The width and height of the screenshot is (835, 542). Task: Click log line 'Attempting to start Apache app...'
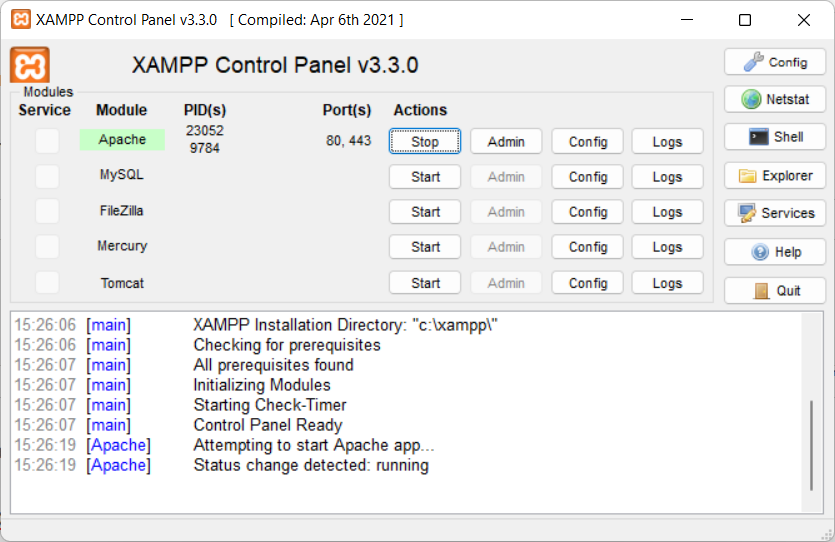(x=314, y=445)
